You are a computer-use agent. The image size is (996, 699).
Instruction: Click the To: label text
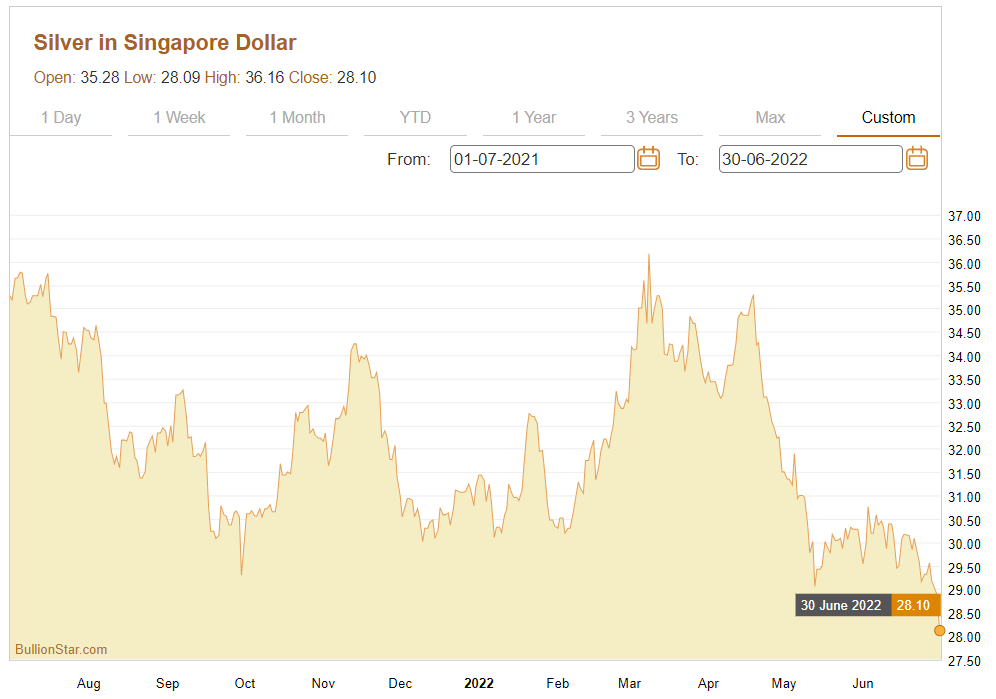tap(688, 159)
